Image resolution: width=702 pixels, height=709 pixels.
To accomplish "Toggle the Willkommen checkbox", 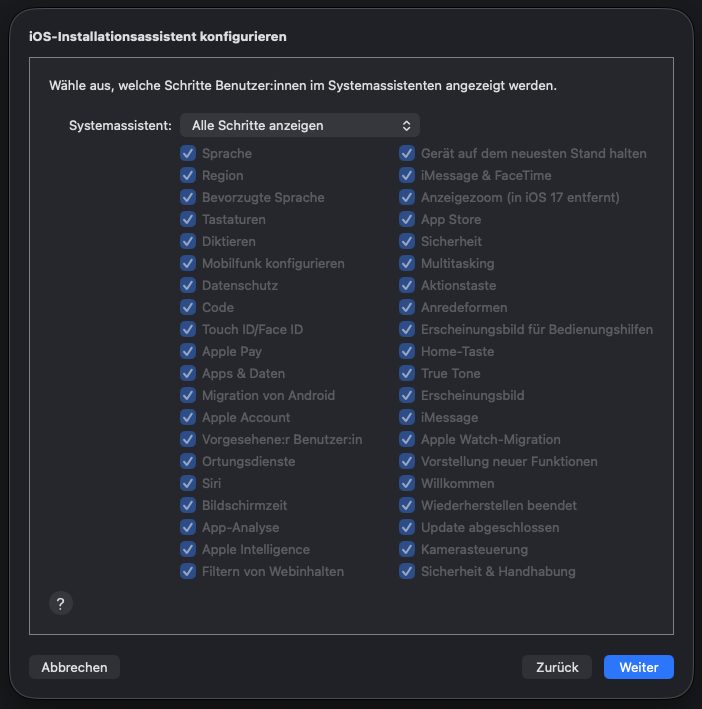I will [x=407, y=483].
